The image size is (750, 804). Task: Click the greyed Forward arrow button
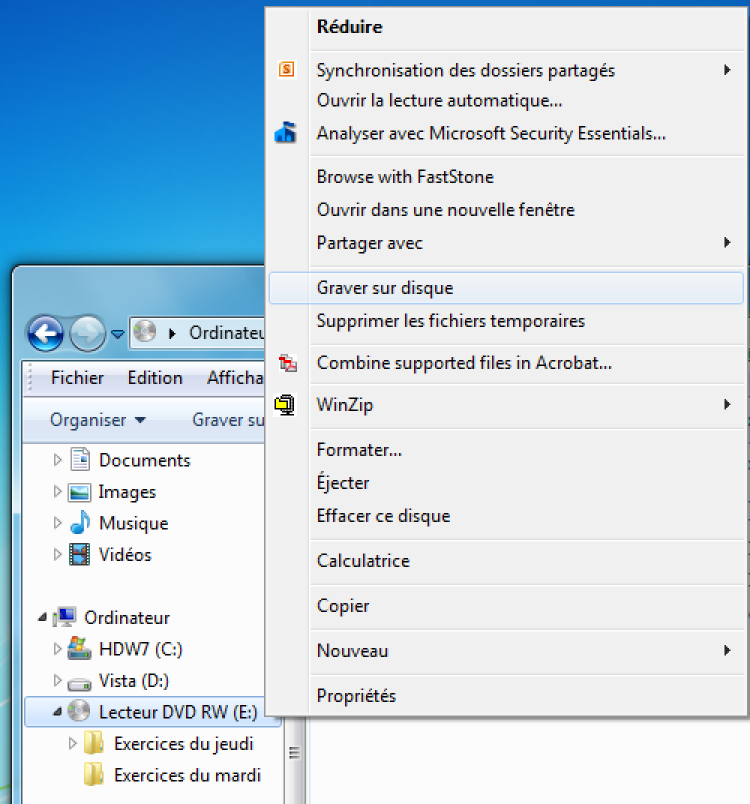(x=87, y=334)
